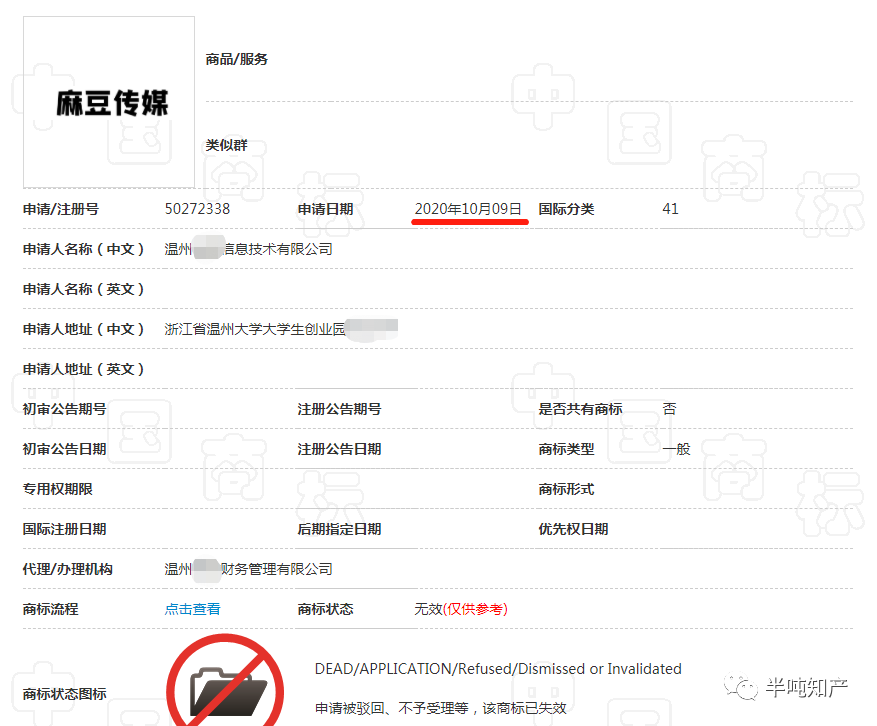Click the 类似群 label

pos(227,145)
